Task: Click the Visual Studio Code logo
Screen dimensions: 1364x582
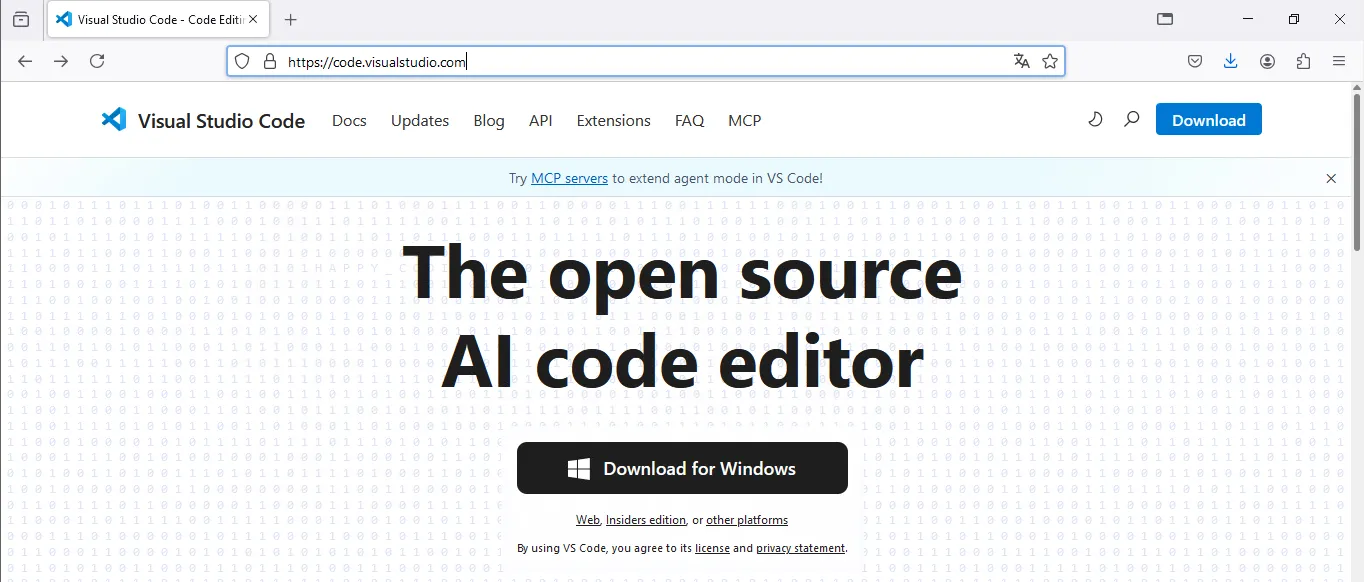Action: pos(113,119)
